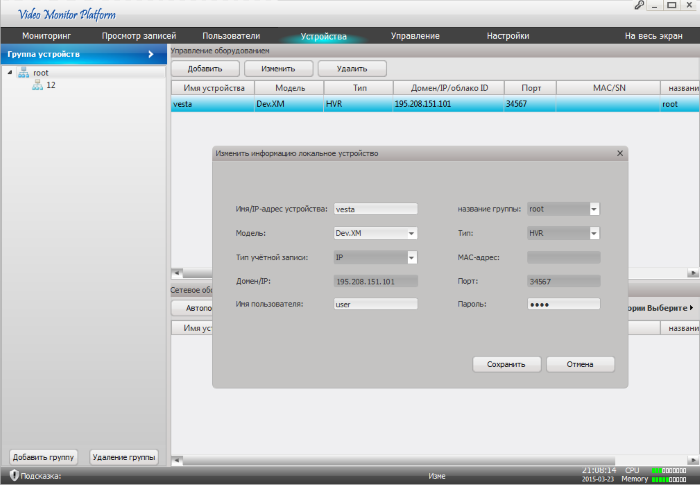Click the Имя пользователя input field

point(375,304)
